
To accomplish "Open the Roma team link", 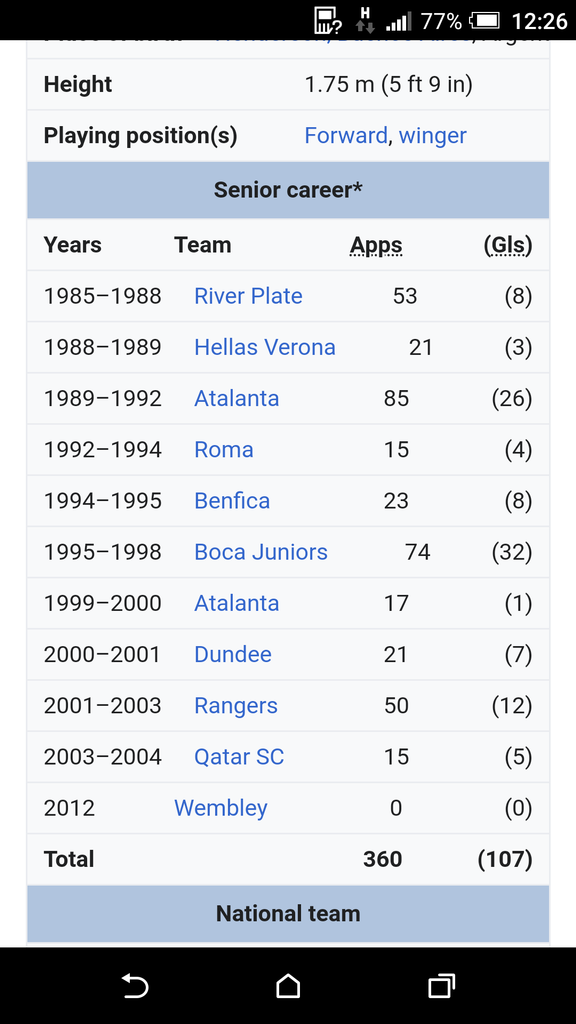I will pos(223,449).
